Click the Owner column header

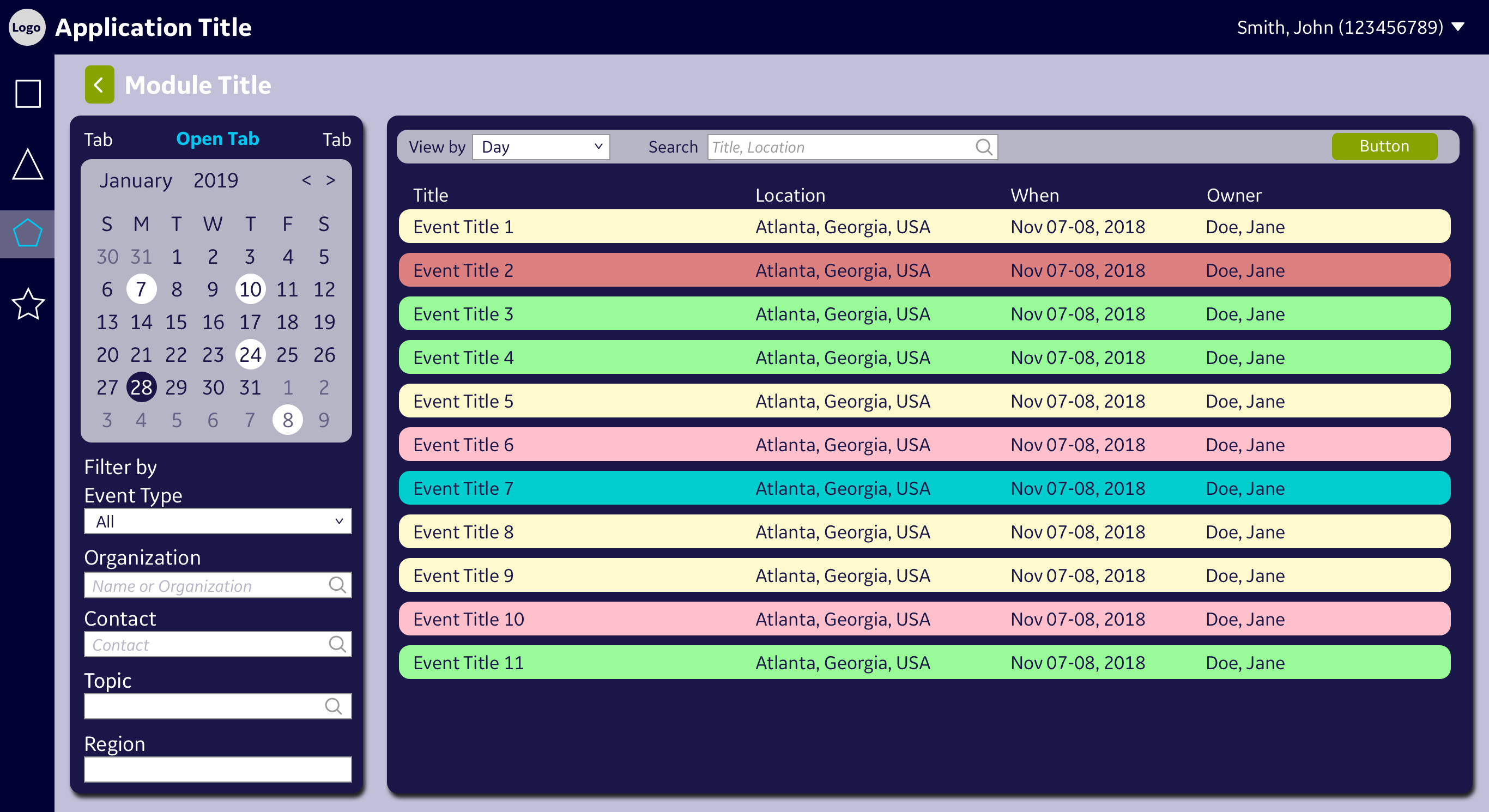pos(1233,195)
